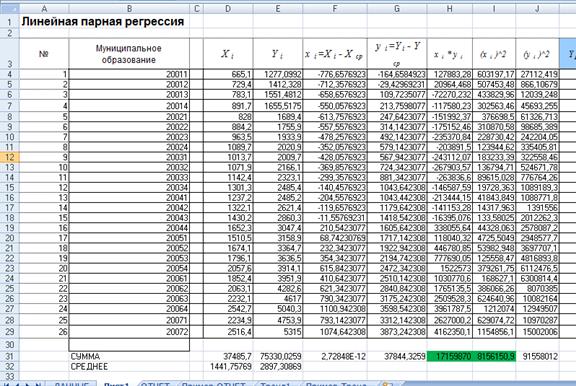
Task: Select the cell containing 20011
Action: click(129, 74)
